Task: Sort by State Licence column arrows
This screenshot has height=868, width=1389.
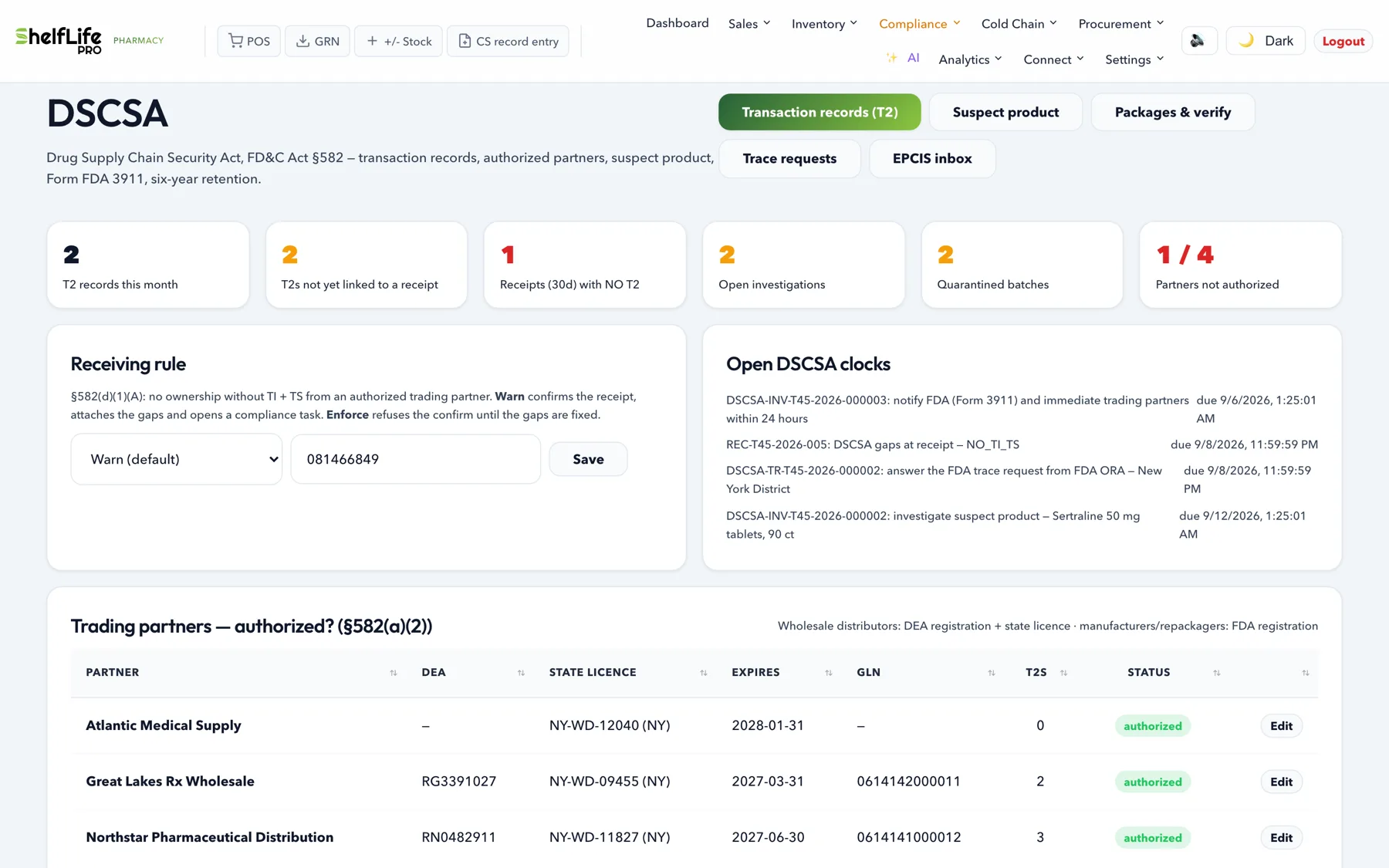Action: (704, 673)
